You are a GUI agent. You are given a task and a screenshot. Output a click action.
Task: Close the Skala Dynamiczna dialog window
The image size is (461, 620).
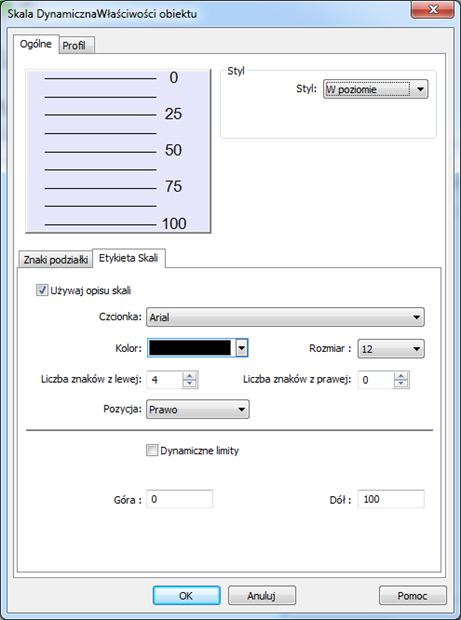coord(433,9)
